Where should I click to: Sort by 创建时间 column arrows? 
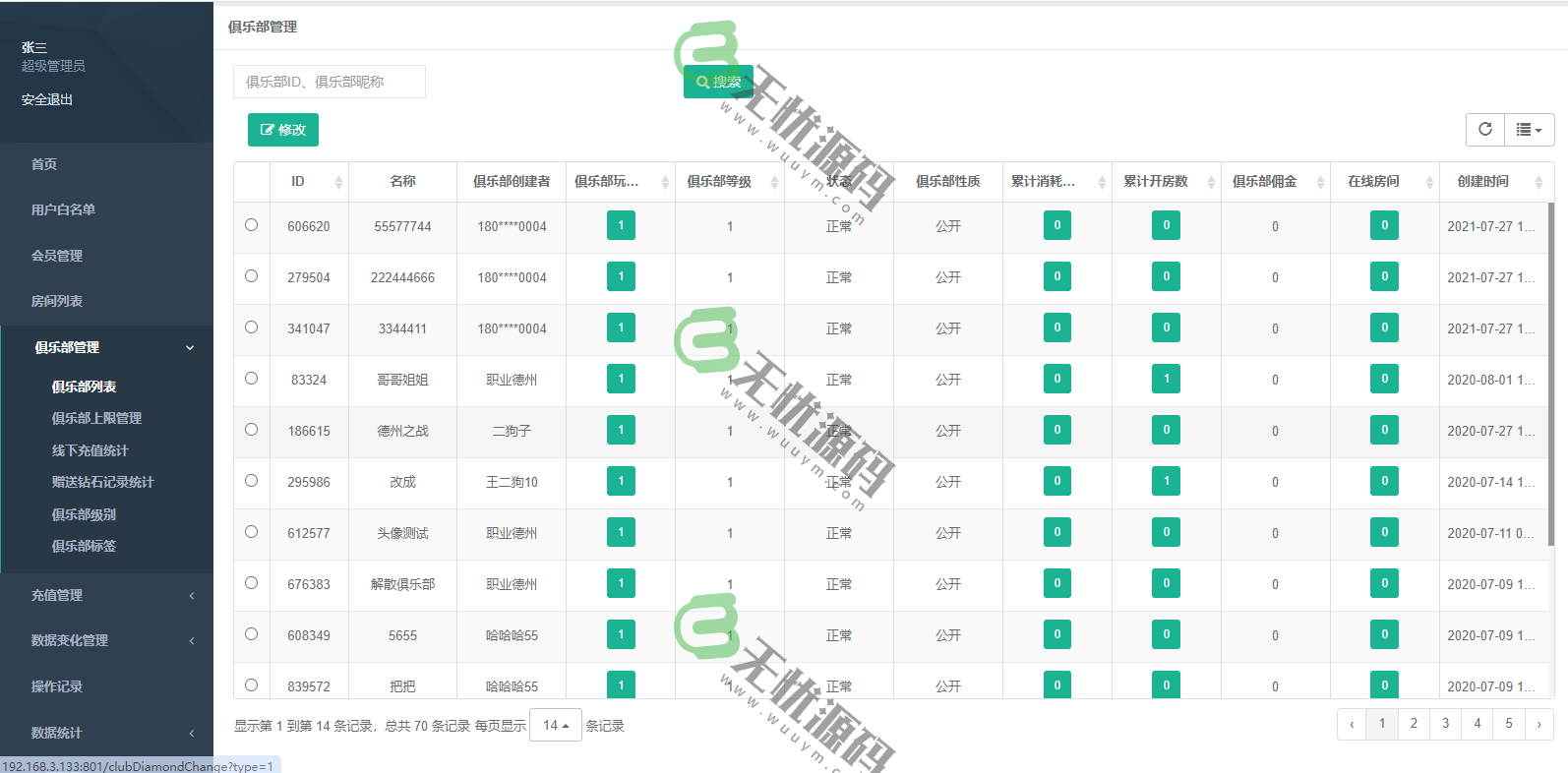[1538, 182]
